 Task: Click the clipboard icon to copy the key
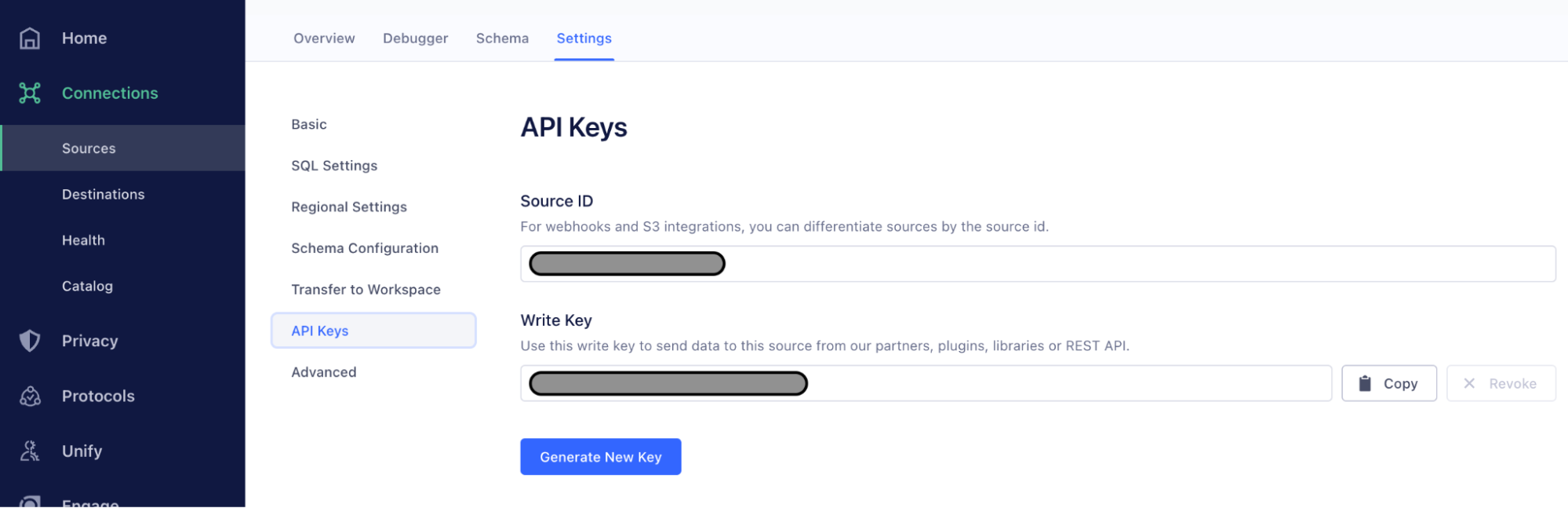click(x=1366, y=383)
